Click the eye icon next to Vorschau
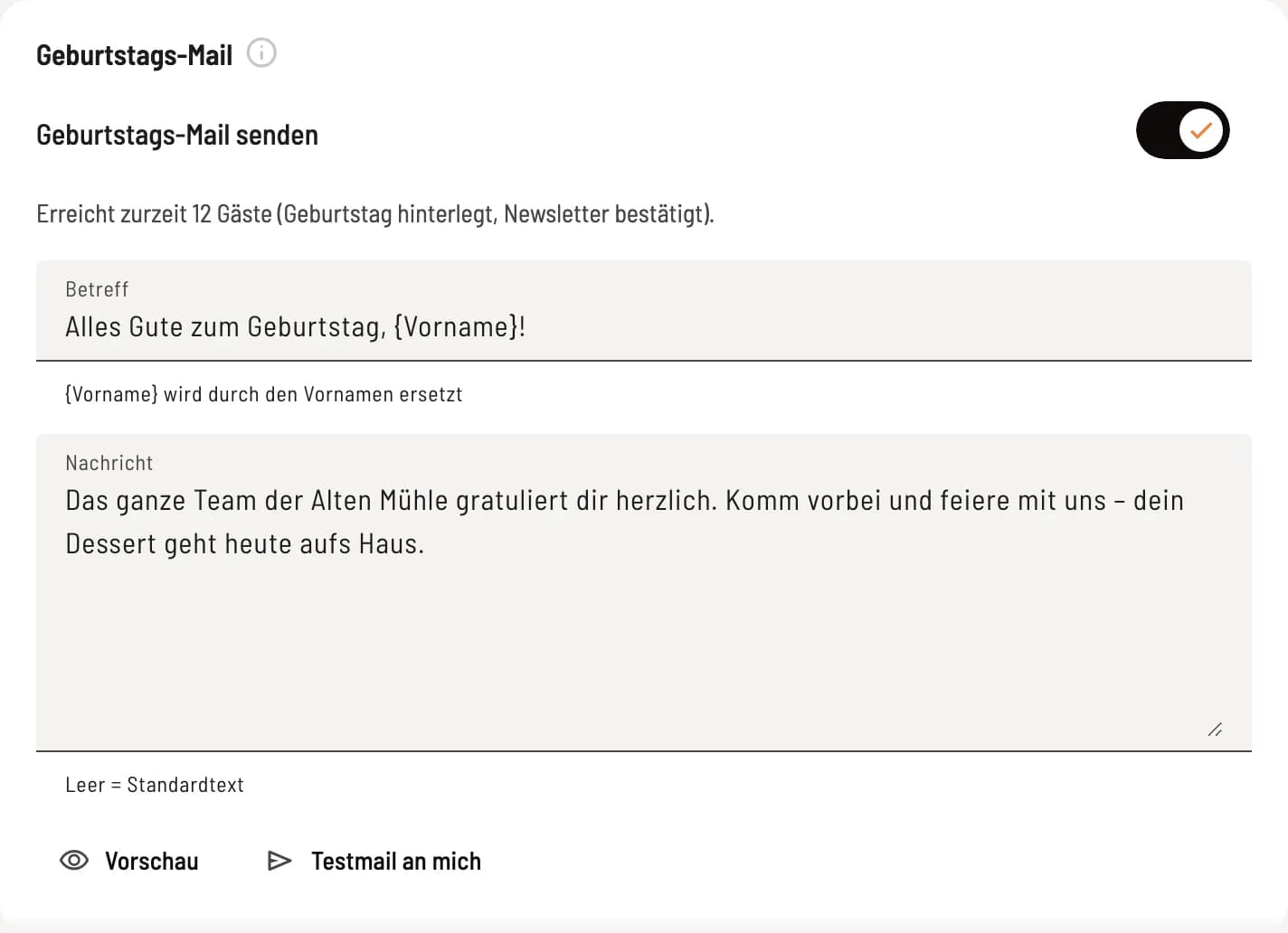 click(74, 860)
